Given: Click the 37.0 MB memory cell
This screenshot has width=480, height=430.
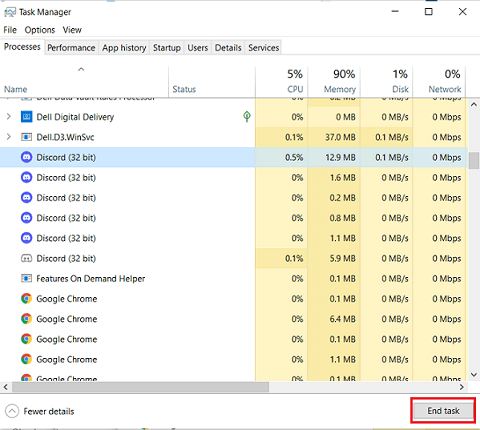Looking at the screenshot, I should click(334, 137).
